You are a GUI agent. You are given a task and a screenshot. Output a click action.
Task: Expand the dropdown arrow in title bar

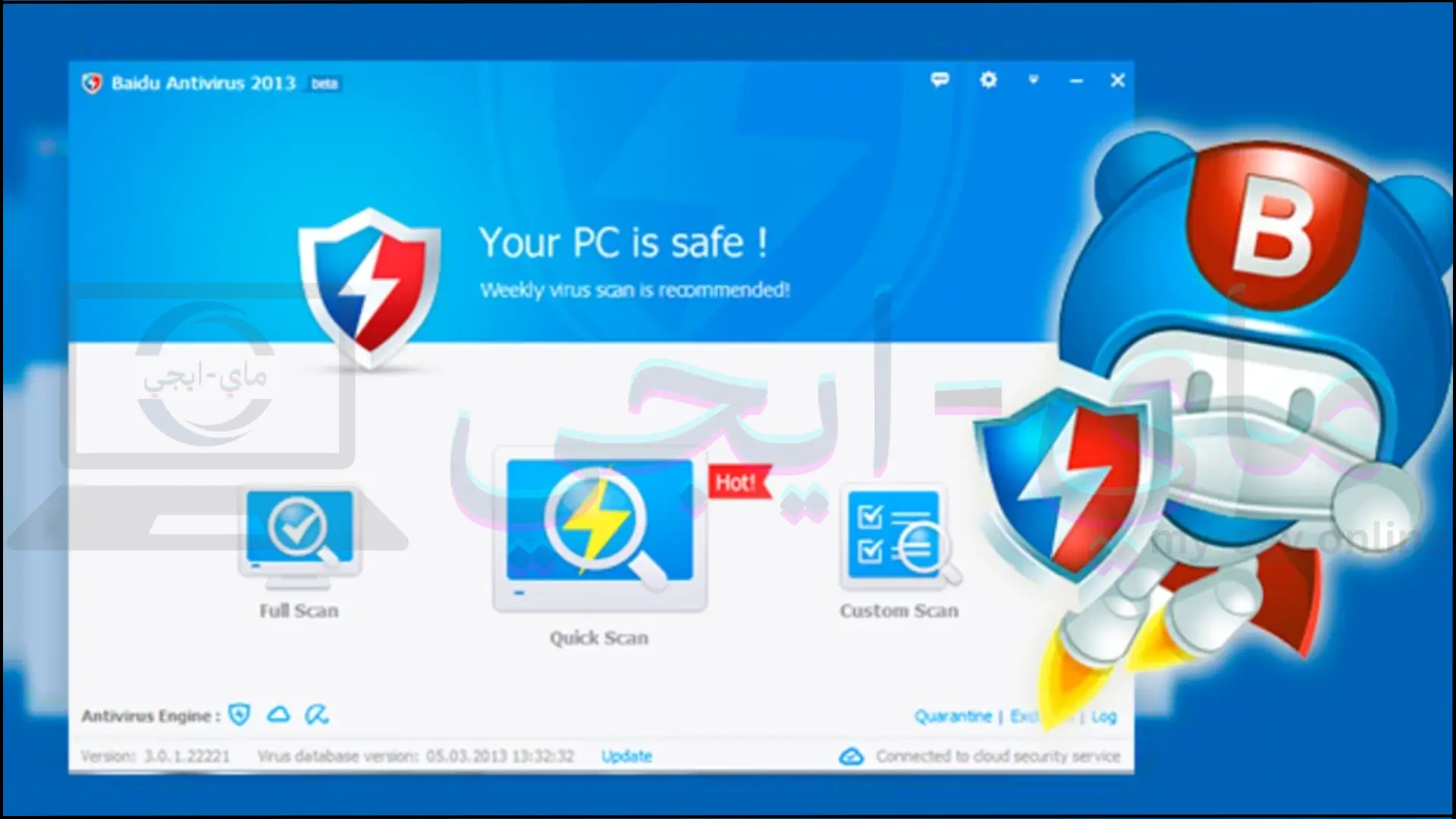(1033, 82)
